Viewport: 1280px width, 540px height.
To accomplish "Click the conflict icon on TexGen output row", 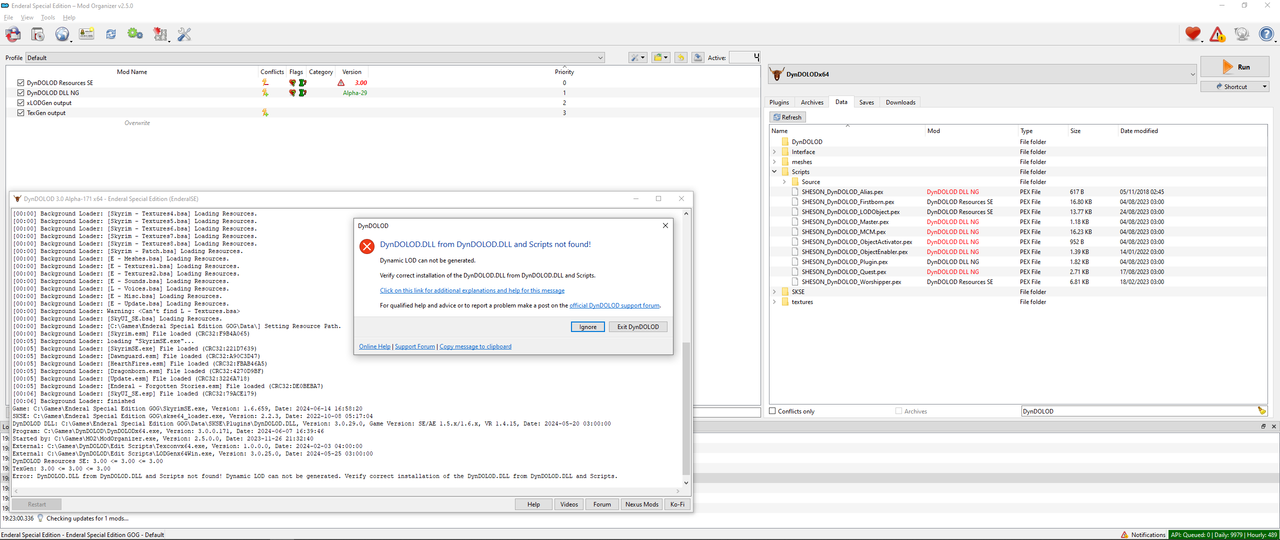I will (x=265, y=113).
